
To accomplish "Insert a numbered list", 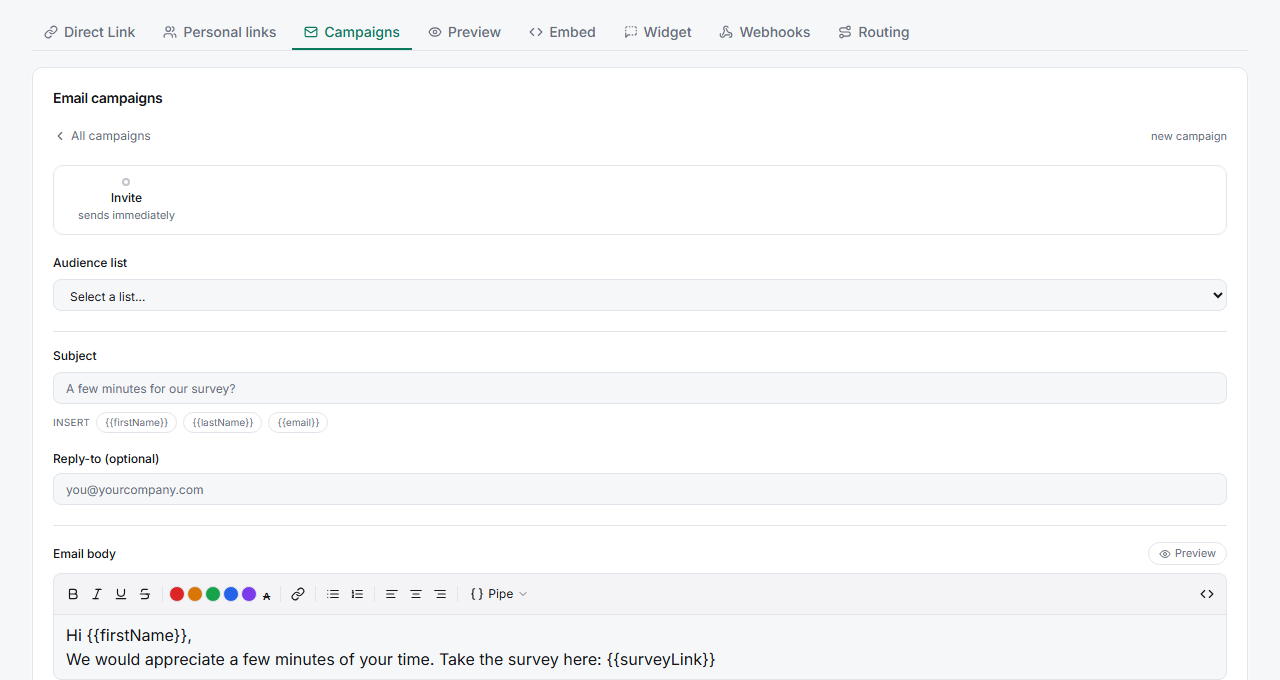I will [357, 594].
